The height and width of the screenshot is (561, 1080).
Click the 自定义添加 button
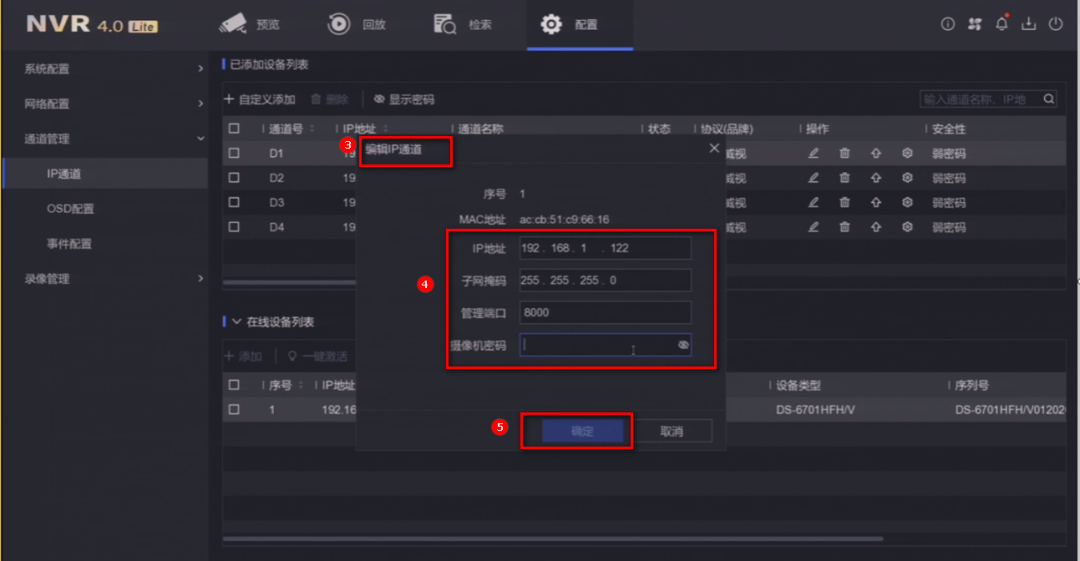click(260, 100)
